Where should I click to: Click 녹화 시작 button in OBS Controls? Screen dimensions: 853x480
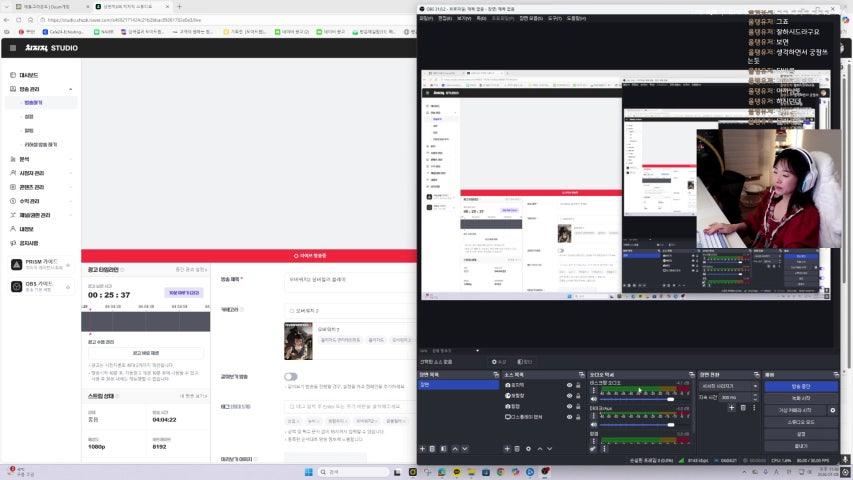click(x=801, y=398)
